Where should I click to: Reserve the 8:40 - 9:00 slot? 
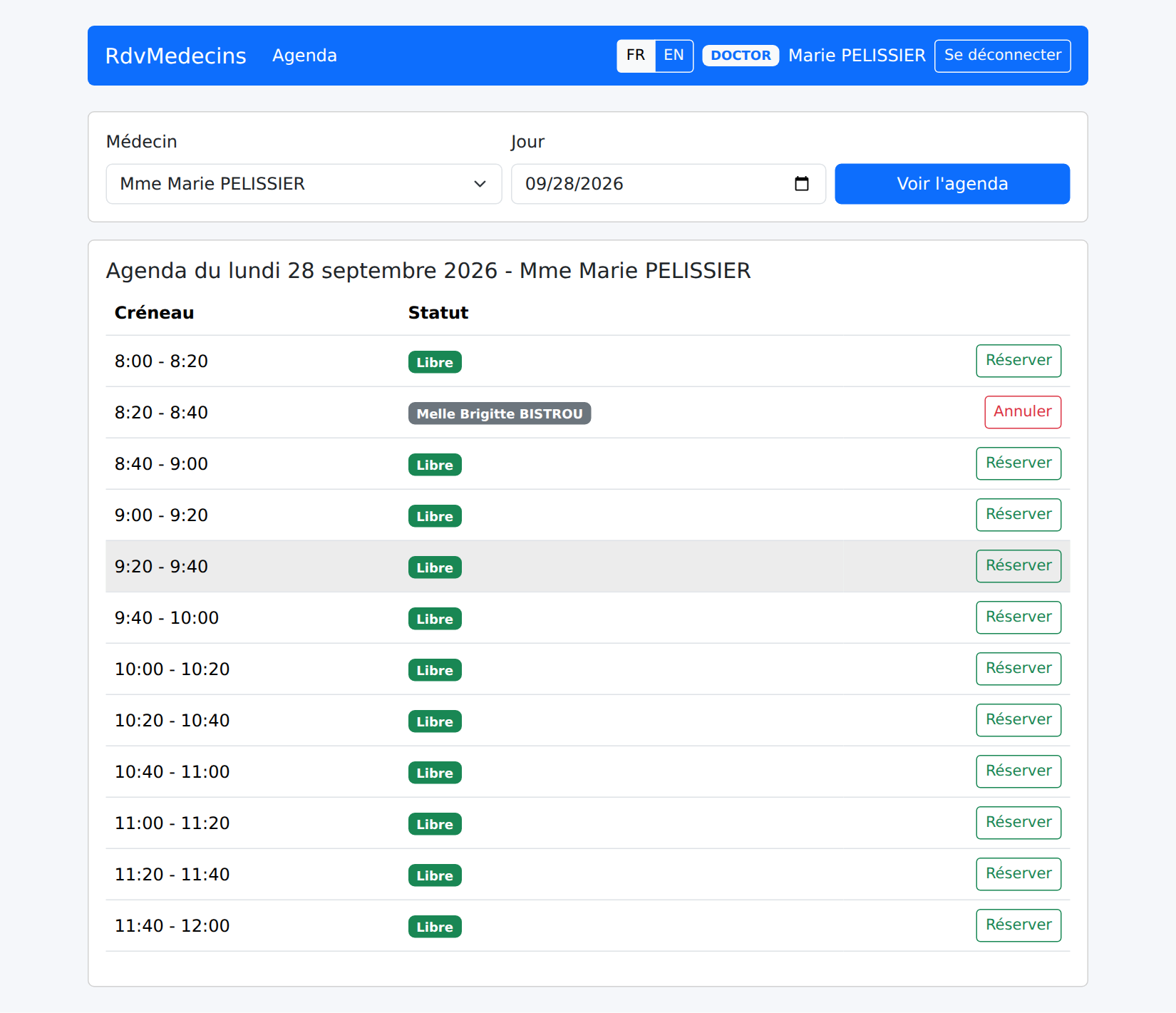(x=1018, y=463)
